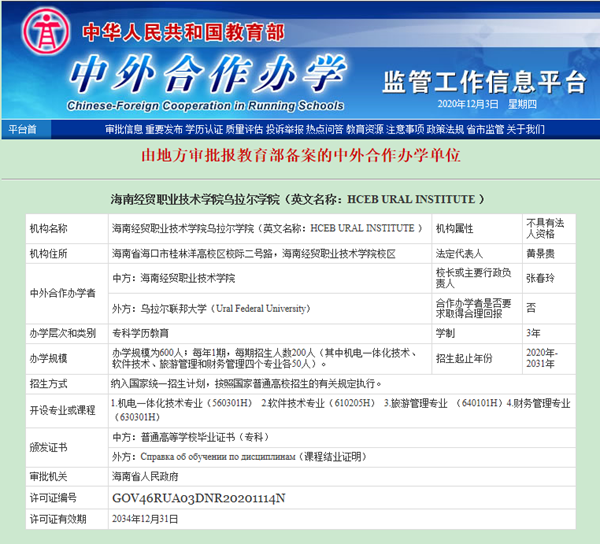Open the 省市监管 menu item
Image resolution: width=600 pixels, height=544 pixels.
(x=485, y=129)
